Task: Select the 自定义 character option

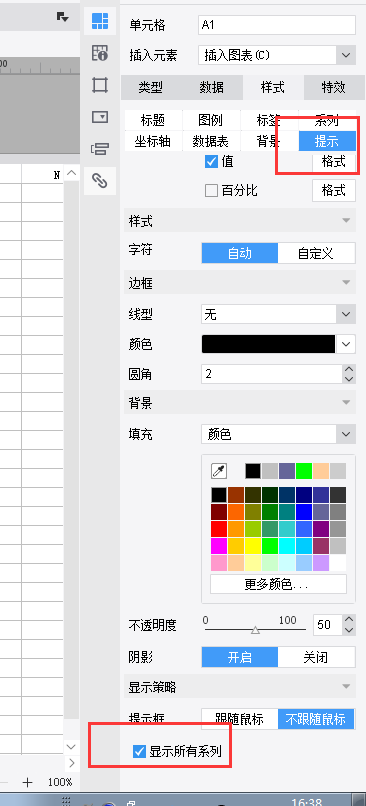Action: pos(316,253)
